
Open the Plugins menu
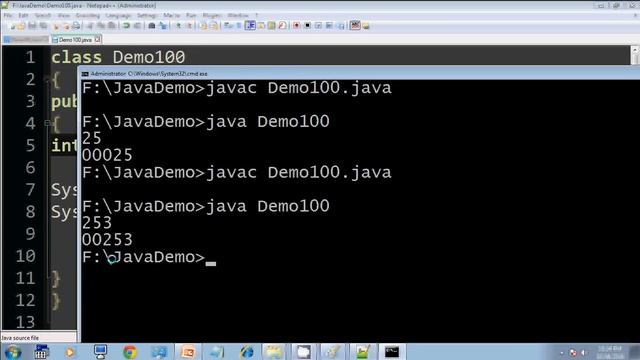[212, 16]
